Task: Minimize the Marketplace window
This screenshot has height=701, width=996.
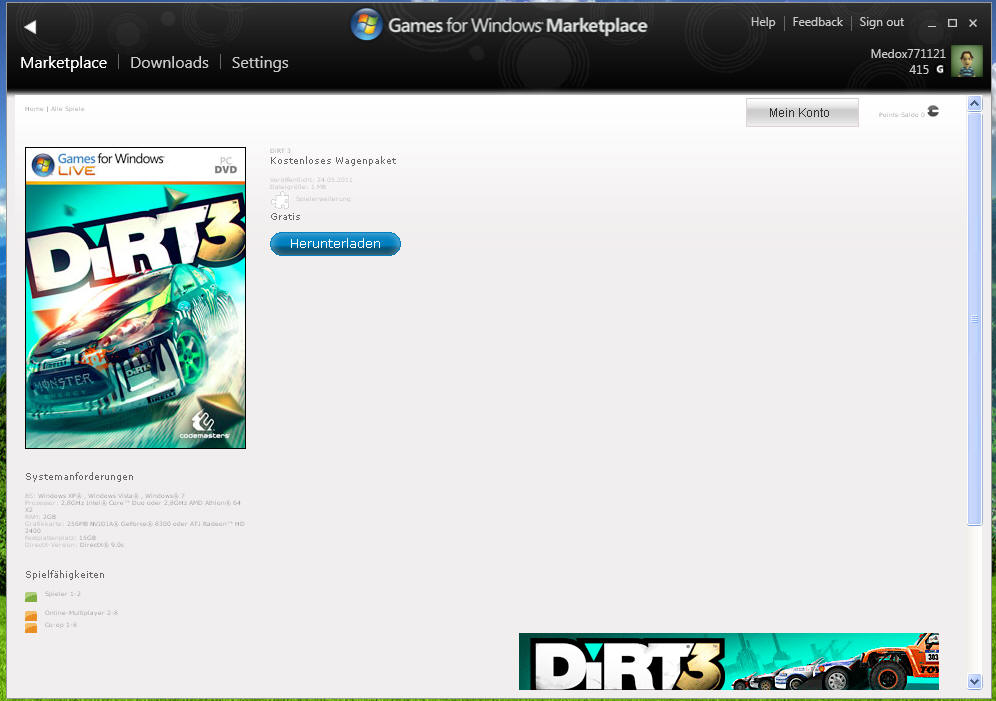Action: (x=932, y=23)
